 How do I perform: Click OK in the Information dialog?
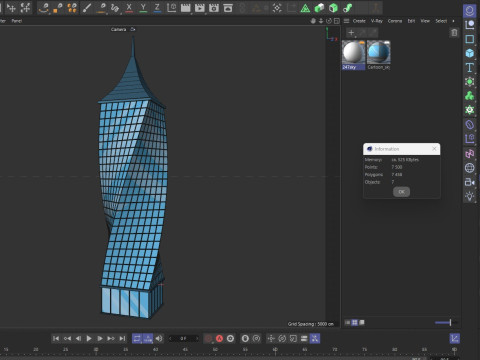401,192
